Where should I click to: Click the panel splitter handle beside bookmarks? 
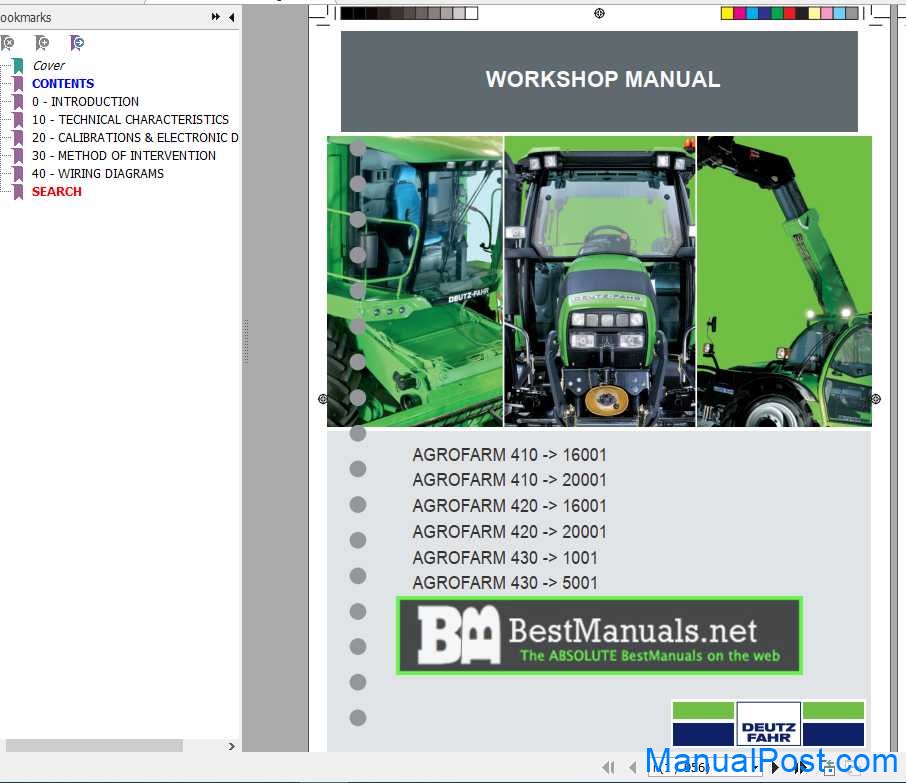click(x=246, y=342)
